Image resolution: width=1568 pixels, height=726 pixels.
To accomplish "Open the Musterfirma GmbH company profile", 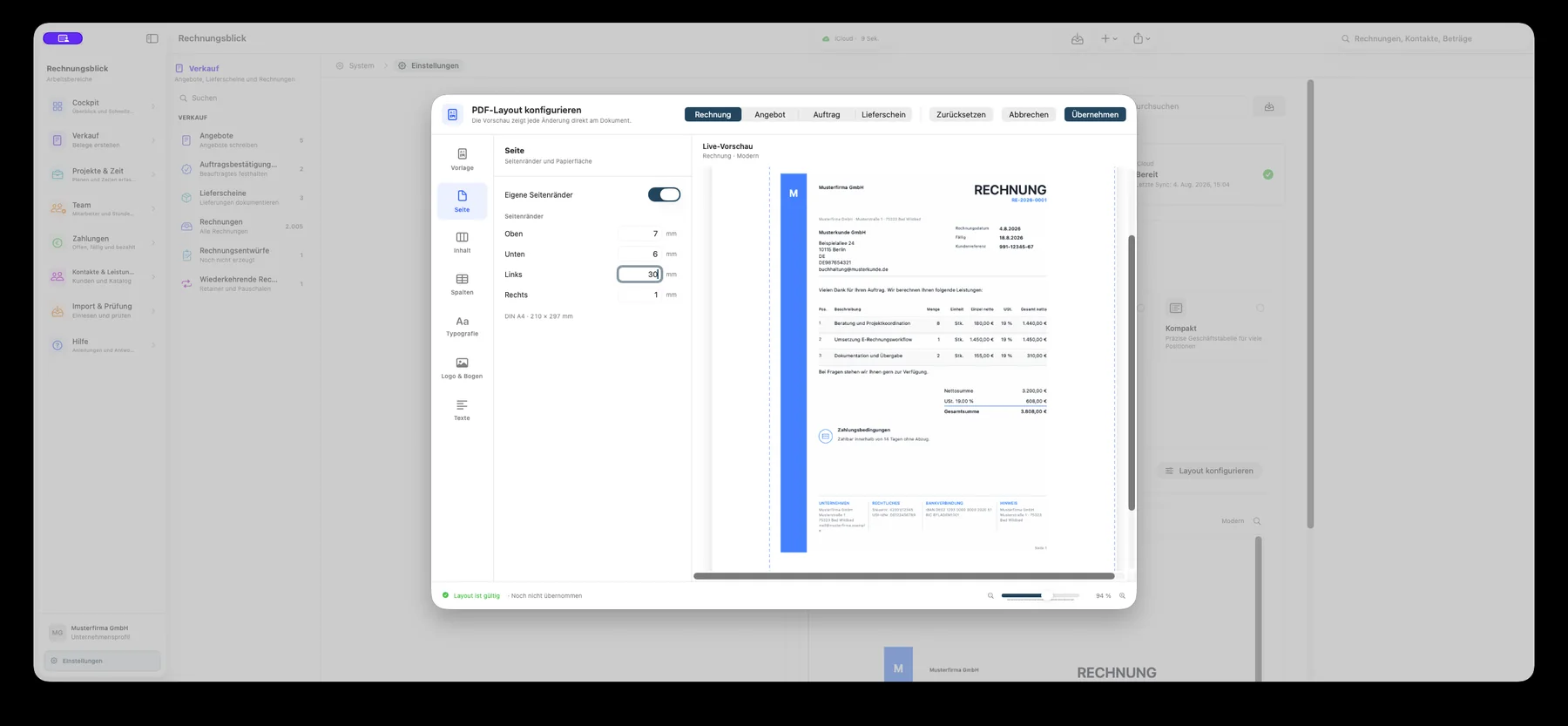I will tap(102, 632).
